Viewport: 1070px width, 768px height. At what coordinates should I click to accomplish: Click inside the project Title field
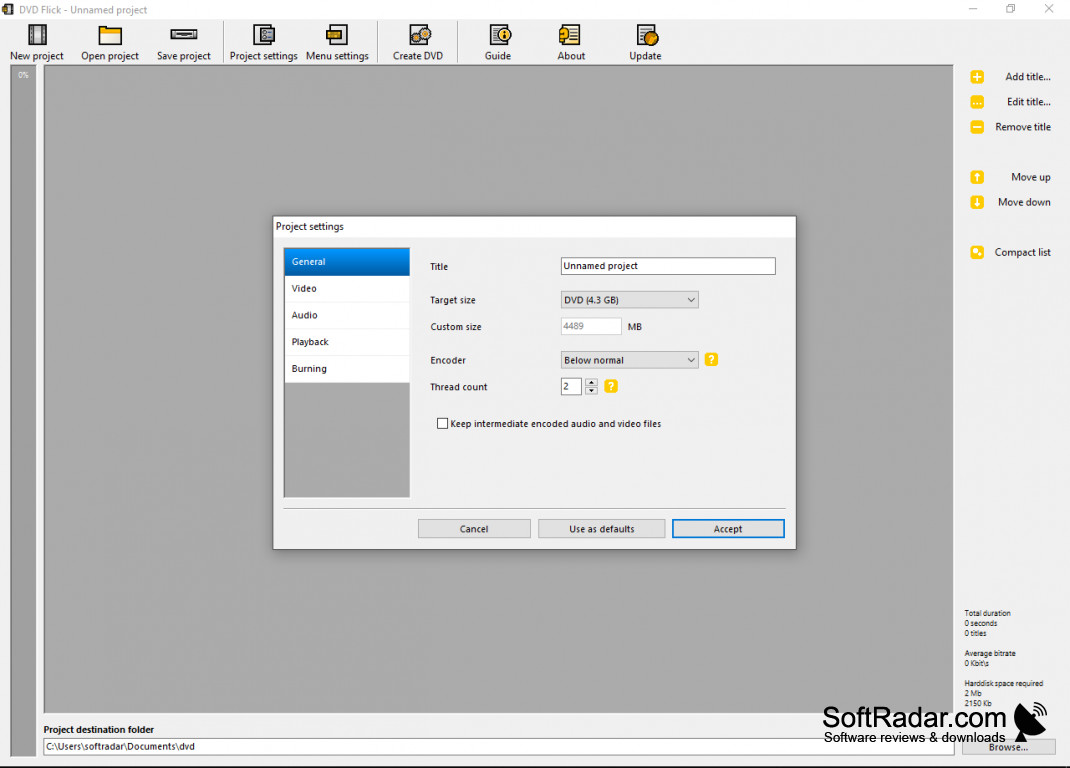pos(667,266)
